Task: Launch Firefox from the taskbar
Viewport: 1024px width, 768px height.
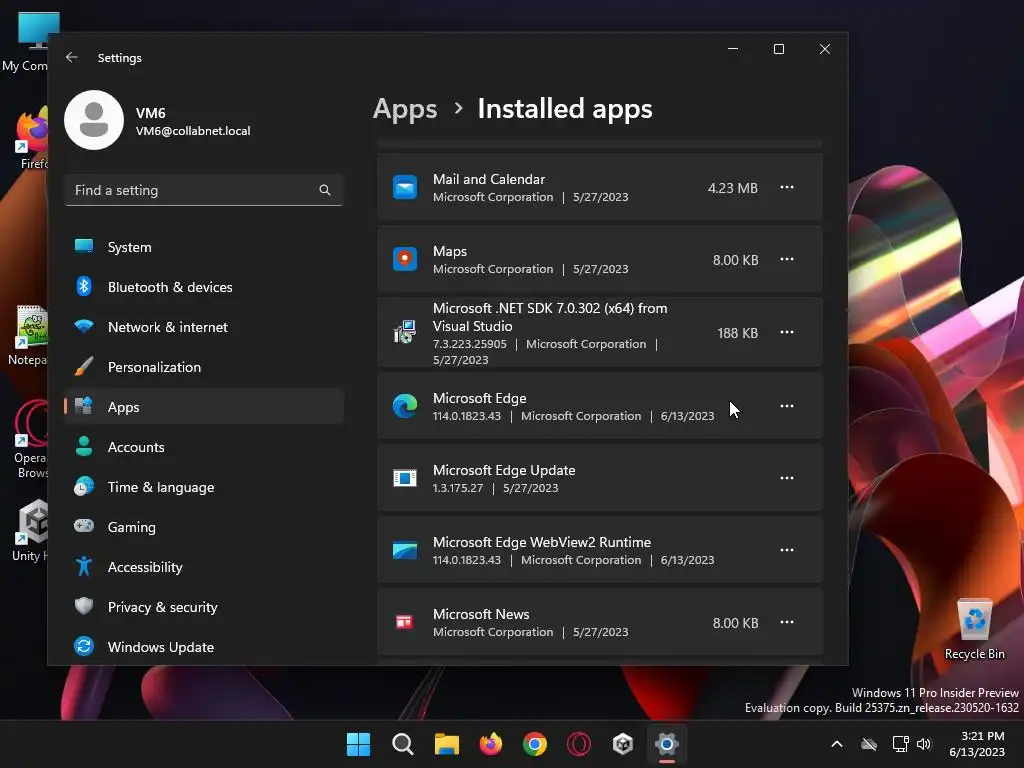Action: (x=490, y=744)
